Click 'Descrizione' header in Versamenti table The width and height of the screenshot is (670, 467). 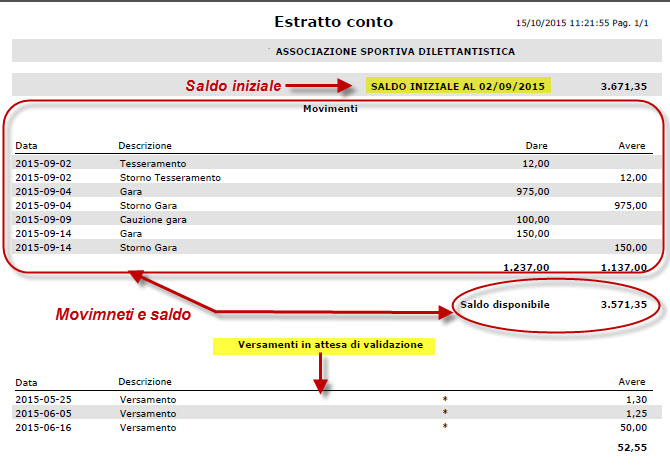point(145,382)
